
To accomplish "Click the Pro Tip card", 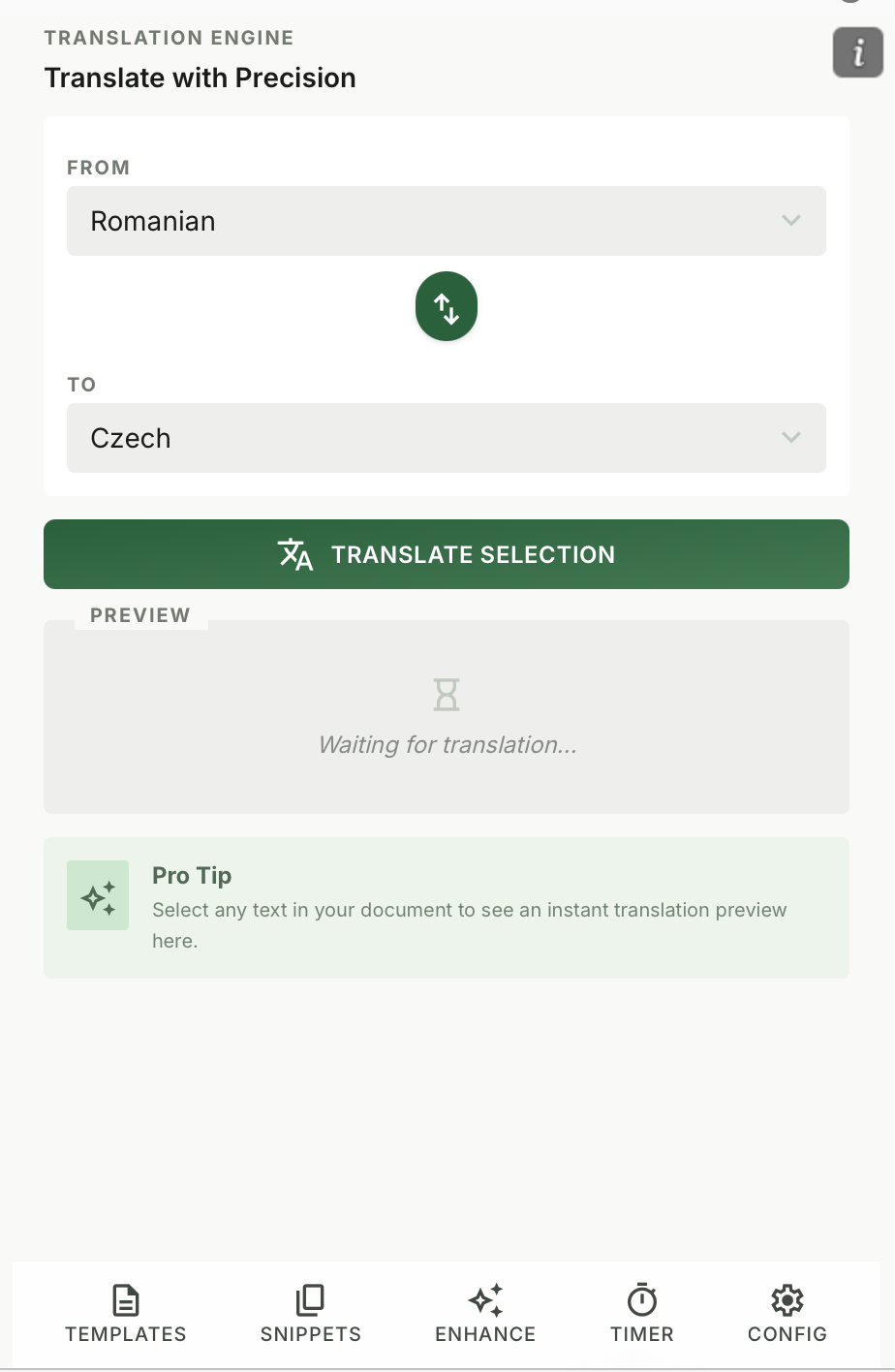I will point(446,907).
